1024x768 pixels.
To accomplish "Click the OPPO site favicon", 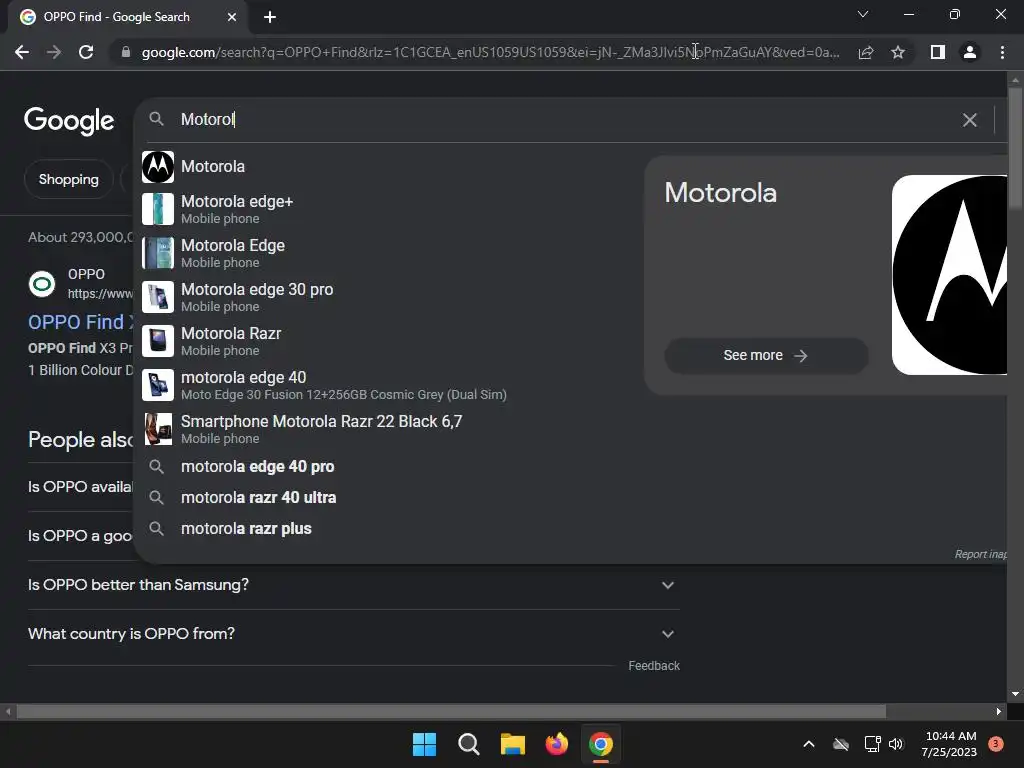I will (42, 284).
